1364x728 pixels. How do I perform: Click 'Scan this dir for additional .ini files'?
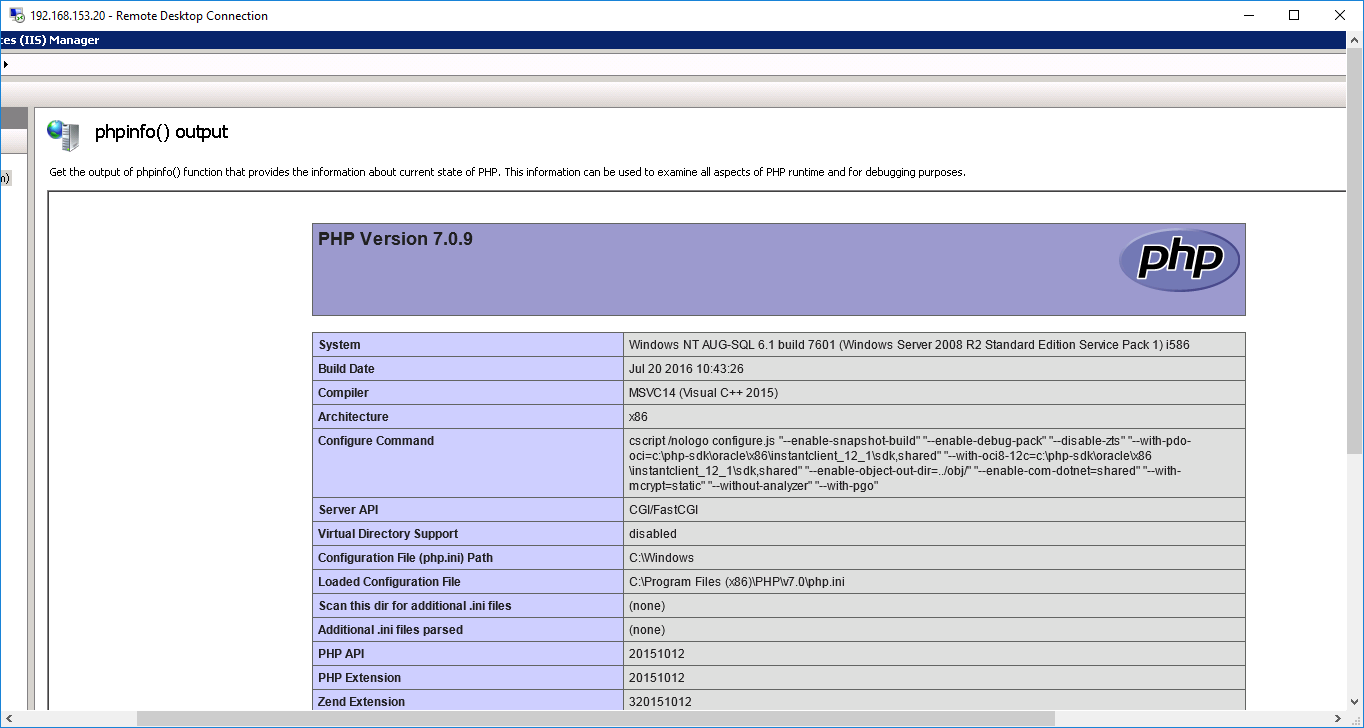415,606
